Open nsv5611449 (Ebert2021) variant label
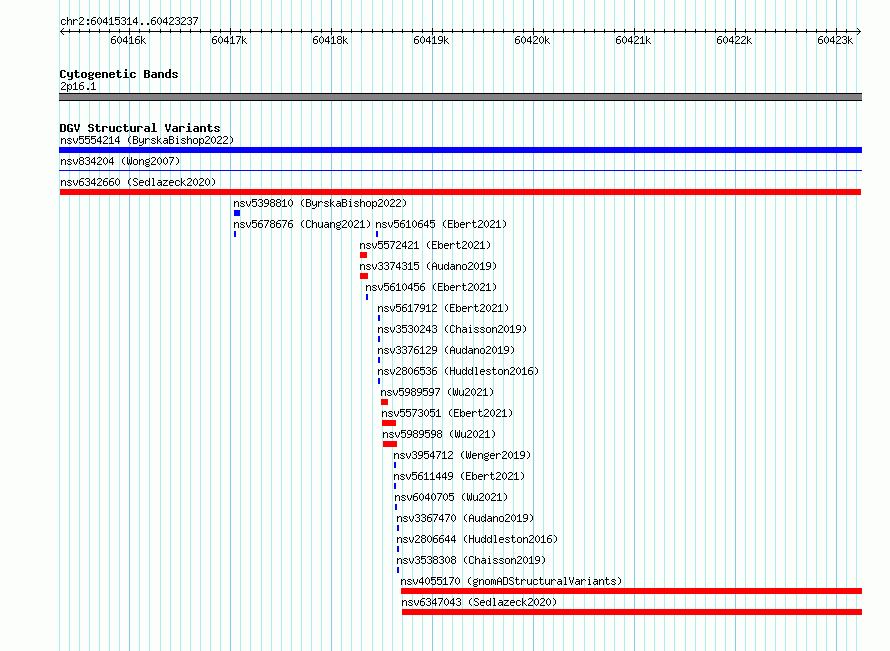890x651 pixels. [459, 476]
